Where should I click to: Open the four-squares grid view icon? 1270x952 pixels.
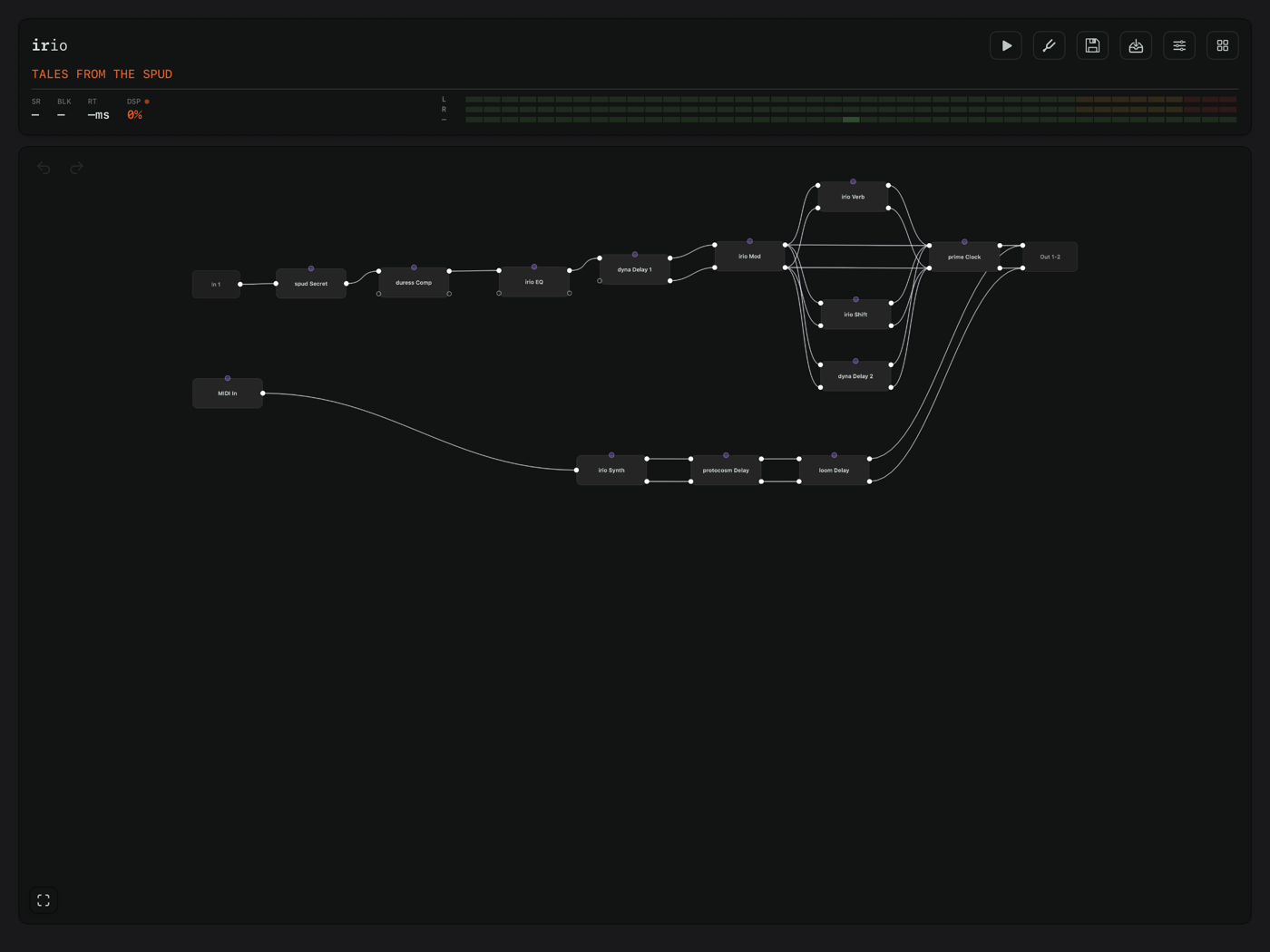pos(1223,45)
